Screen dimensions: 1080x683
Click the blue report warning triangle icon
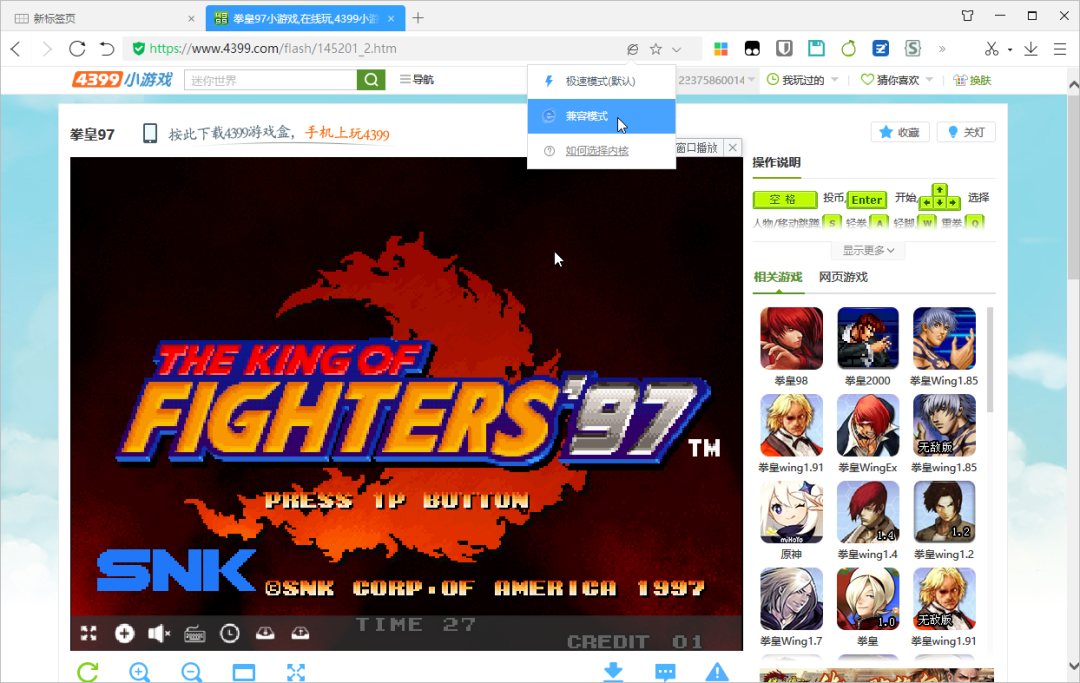pos(717,671)
